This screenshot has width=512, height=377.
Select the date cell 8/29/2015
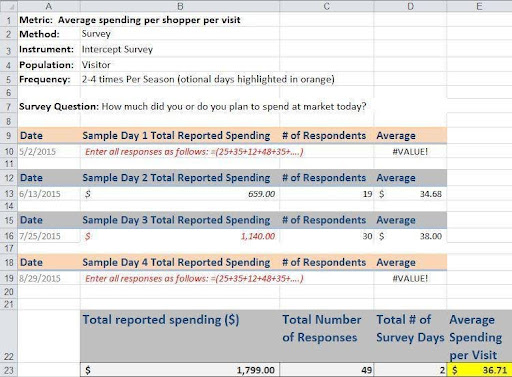49,278
